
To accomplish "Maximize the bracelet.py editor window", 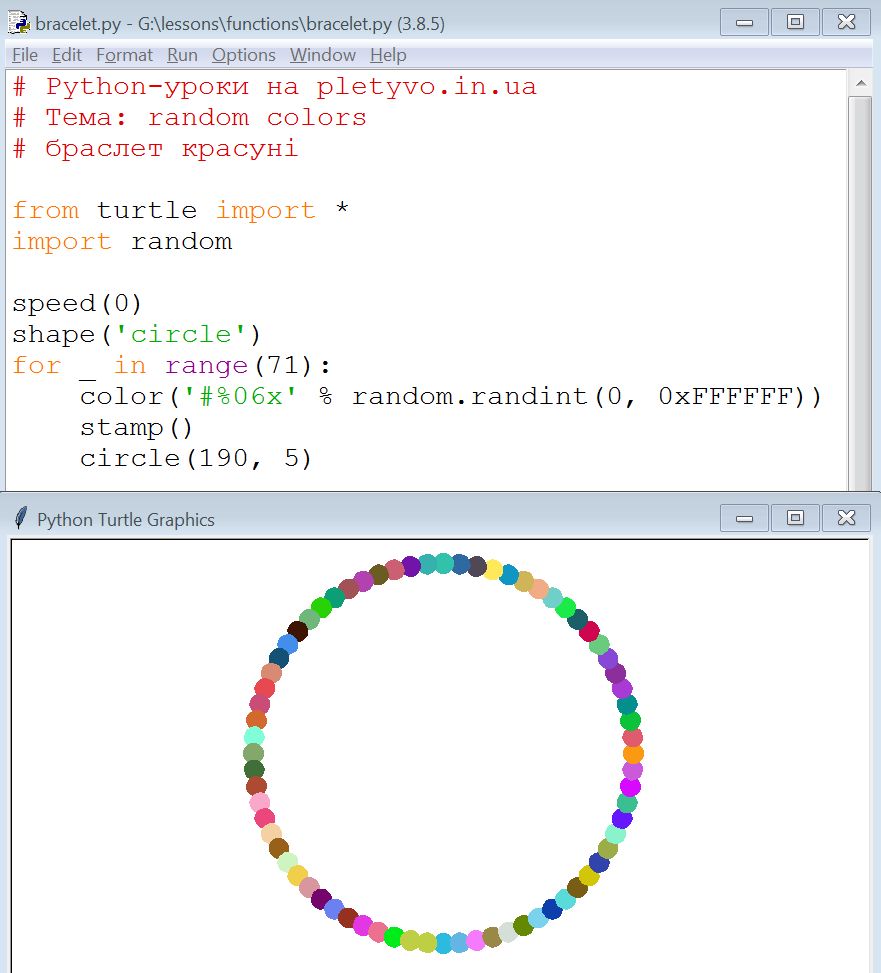I will (795, 22).
